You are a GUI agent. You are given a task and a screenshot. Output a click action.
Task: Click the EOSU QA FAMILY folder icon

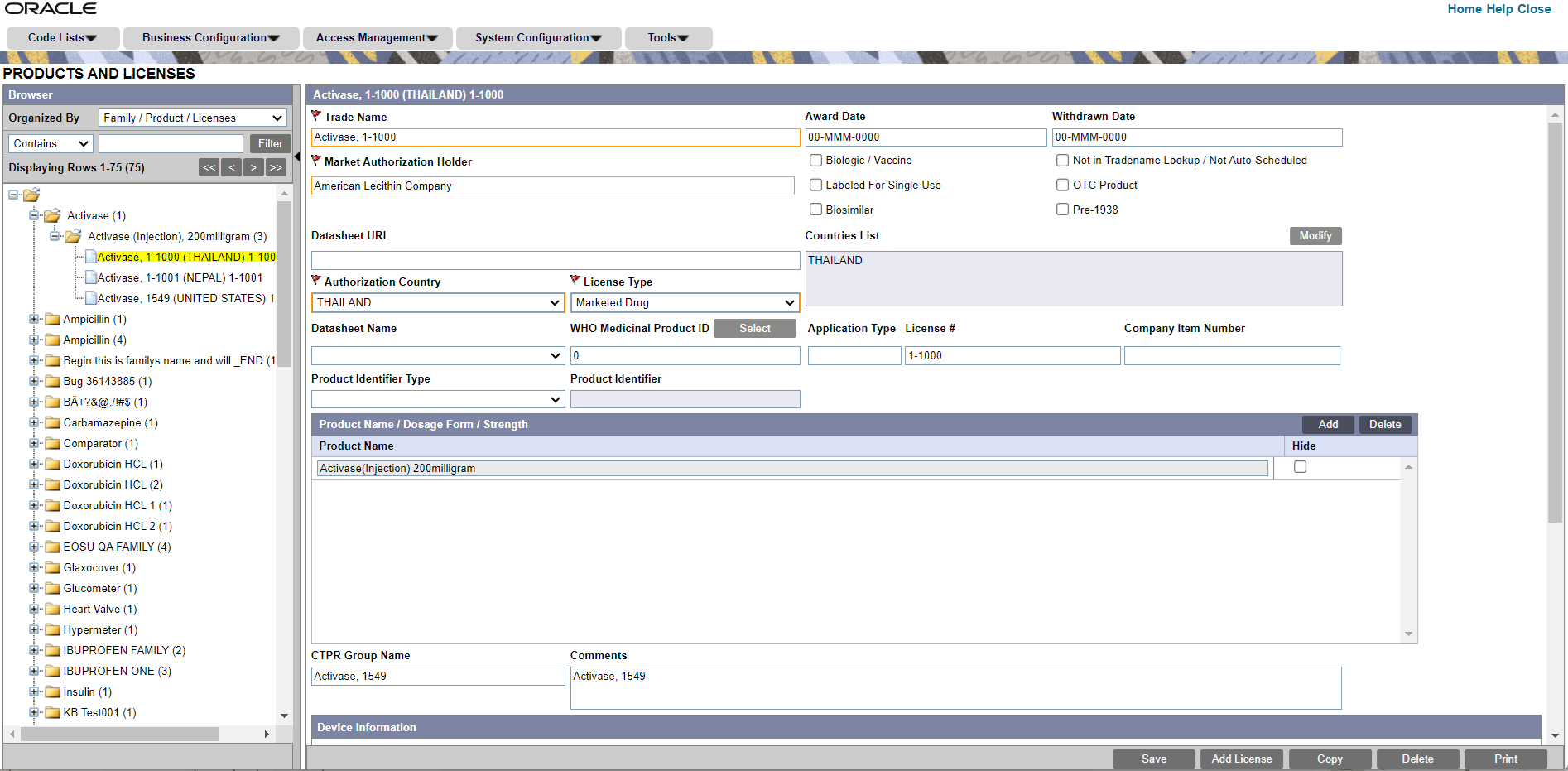click(53, 547)
